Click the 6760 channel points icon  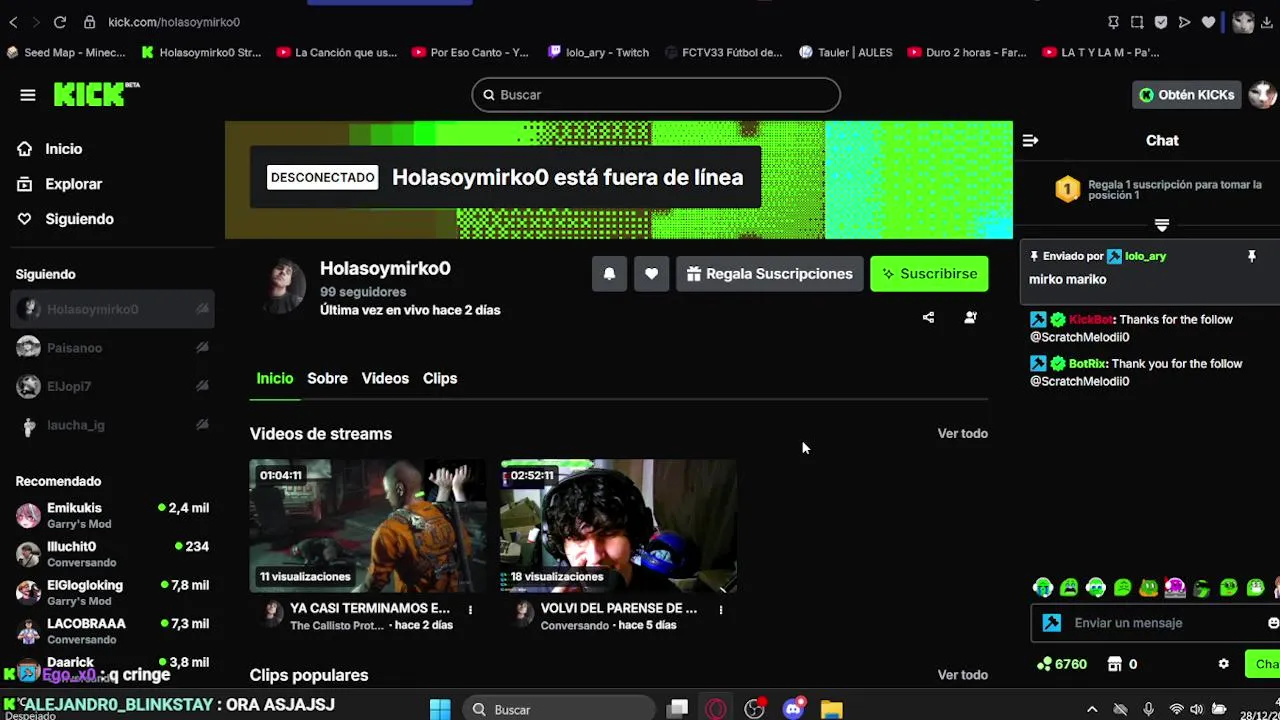[x=1046, y=664]
